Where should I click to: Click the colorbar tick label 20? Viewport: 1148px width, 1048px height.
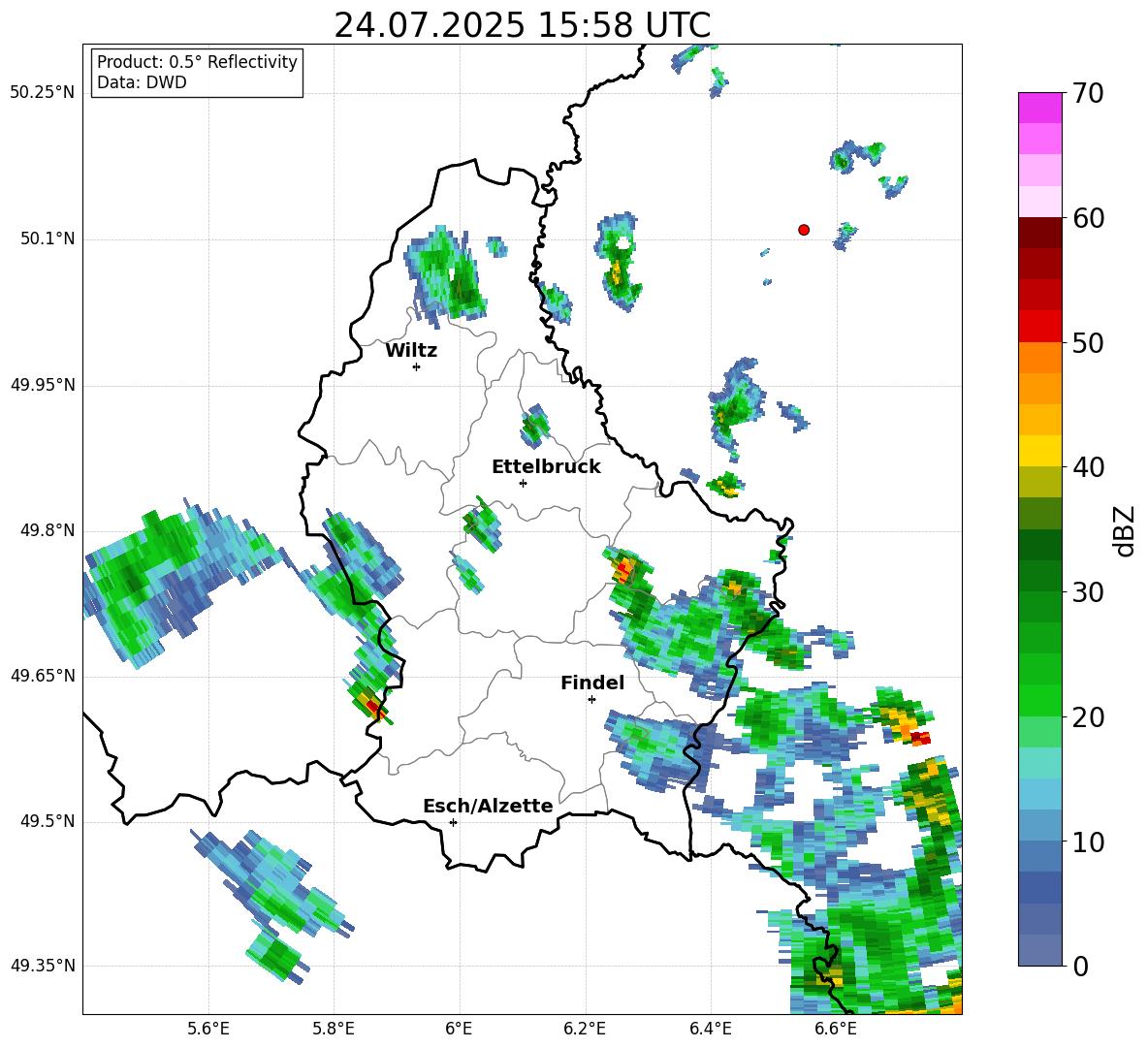[1087, 717]
